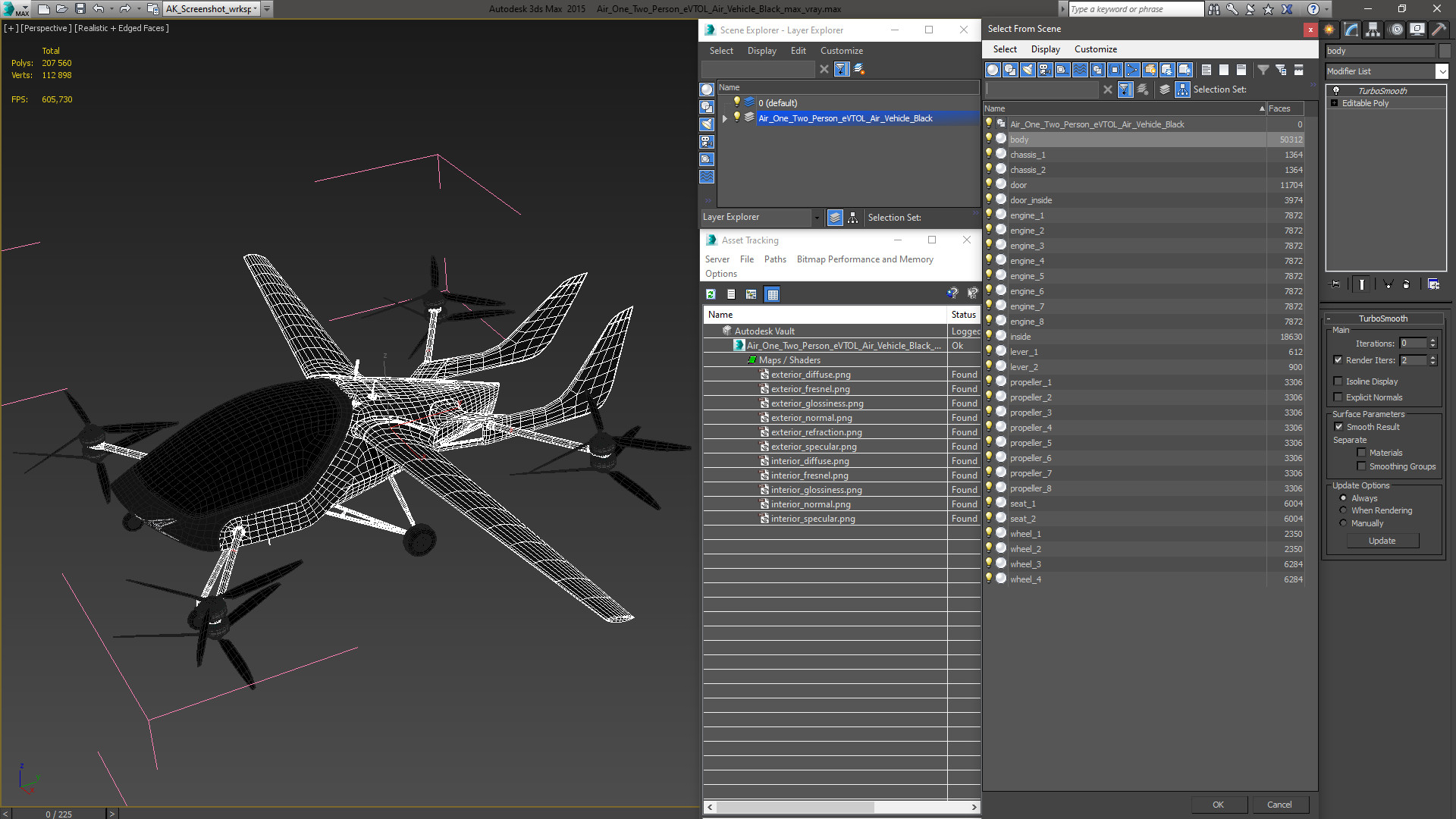Open 3ds Max application menu button
The image size is (1456, 819).
[x=15, y=9]
